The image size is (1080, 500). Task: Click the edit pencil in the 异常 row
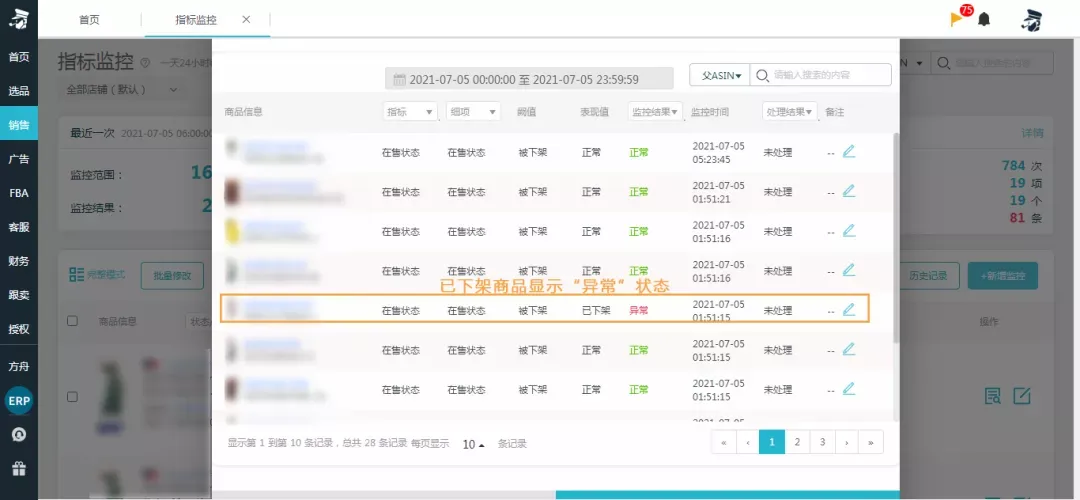tap(849, 310)
